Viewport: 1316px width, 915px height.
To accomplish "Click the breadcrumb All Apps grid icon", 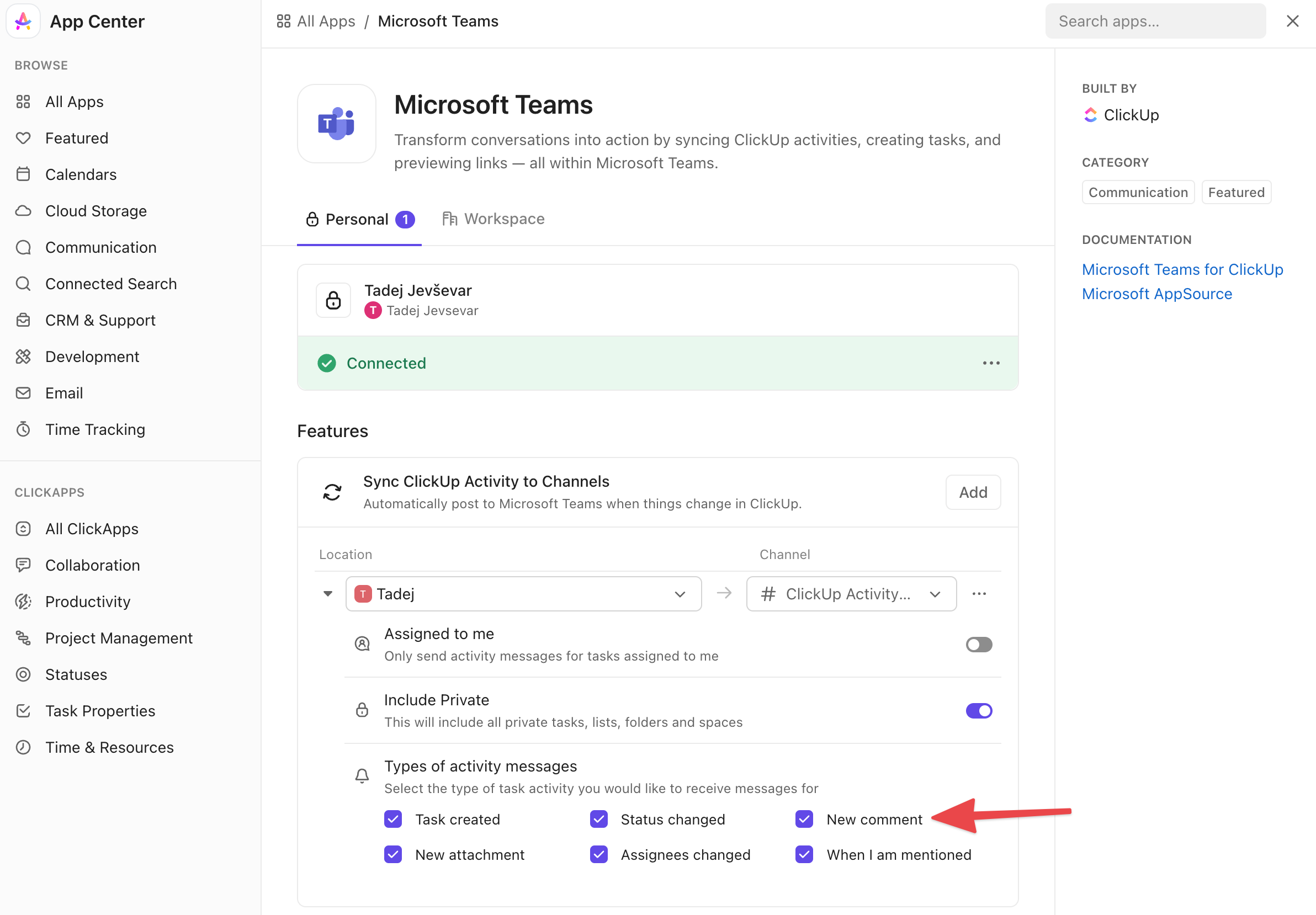I will (x=283, y=21).
